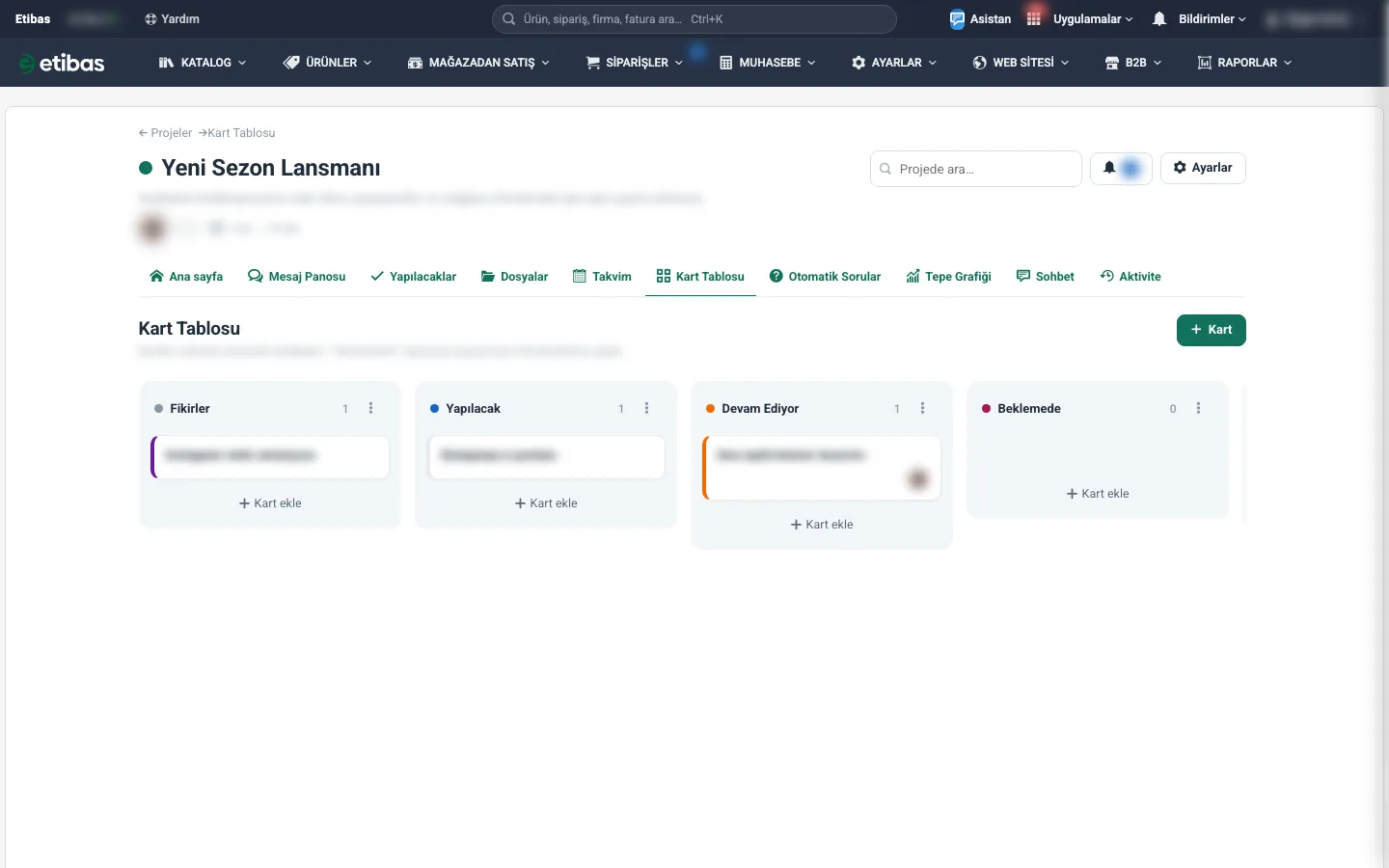Expand the ÜRÜNLER menu
Viewport: 1389px width, 868px height.
point(328,63)
